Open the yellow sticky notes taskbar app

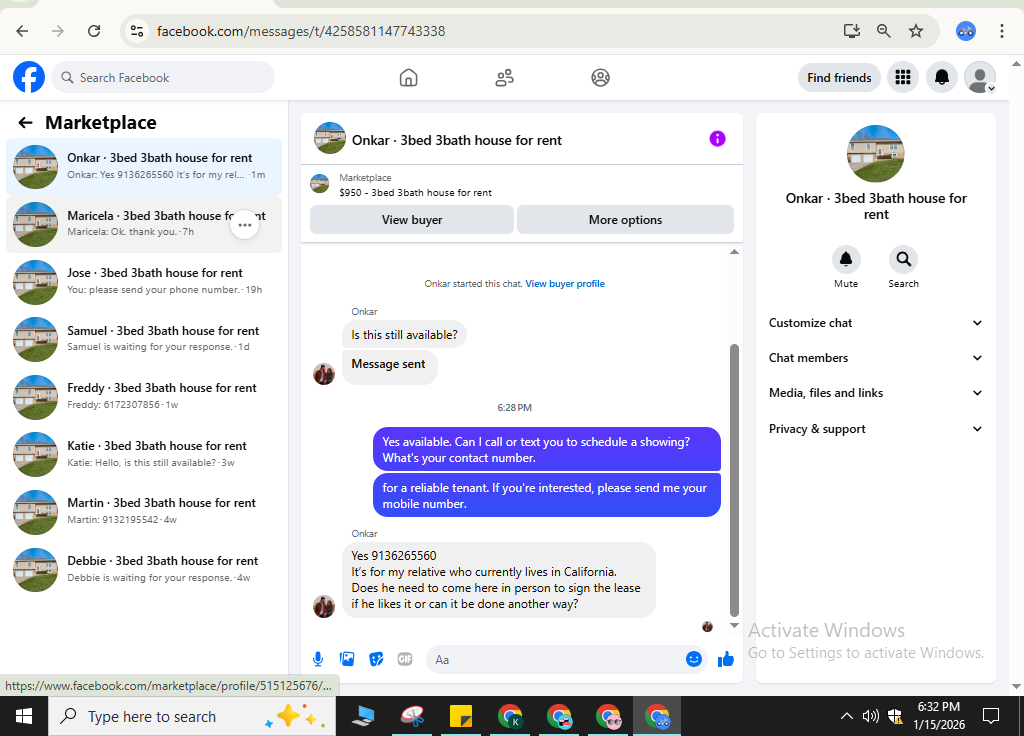[461, 716]
